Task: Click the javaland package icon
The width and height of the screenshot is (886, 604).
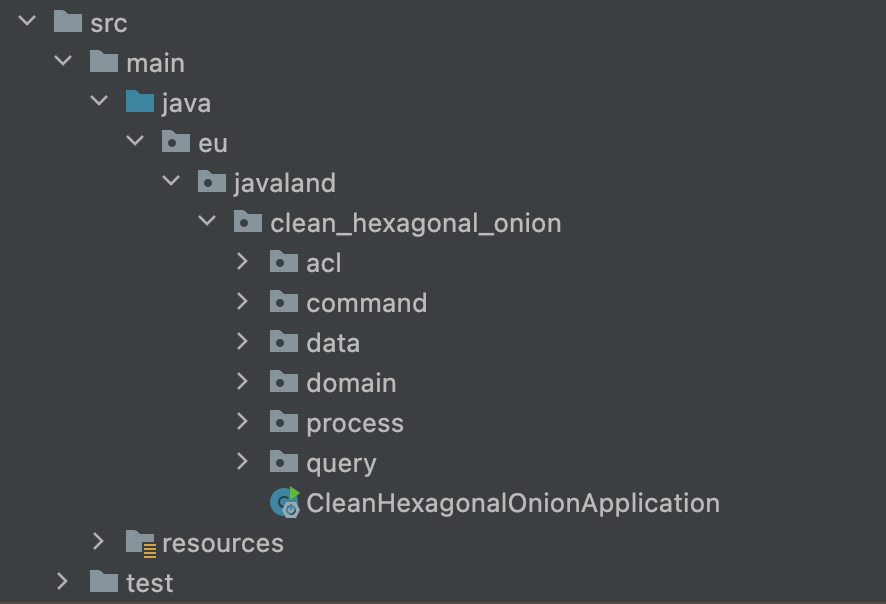Action: [212, 181]
